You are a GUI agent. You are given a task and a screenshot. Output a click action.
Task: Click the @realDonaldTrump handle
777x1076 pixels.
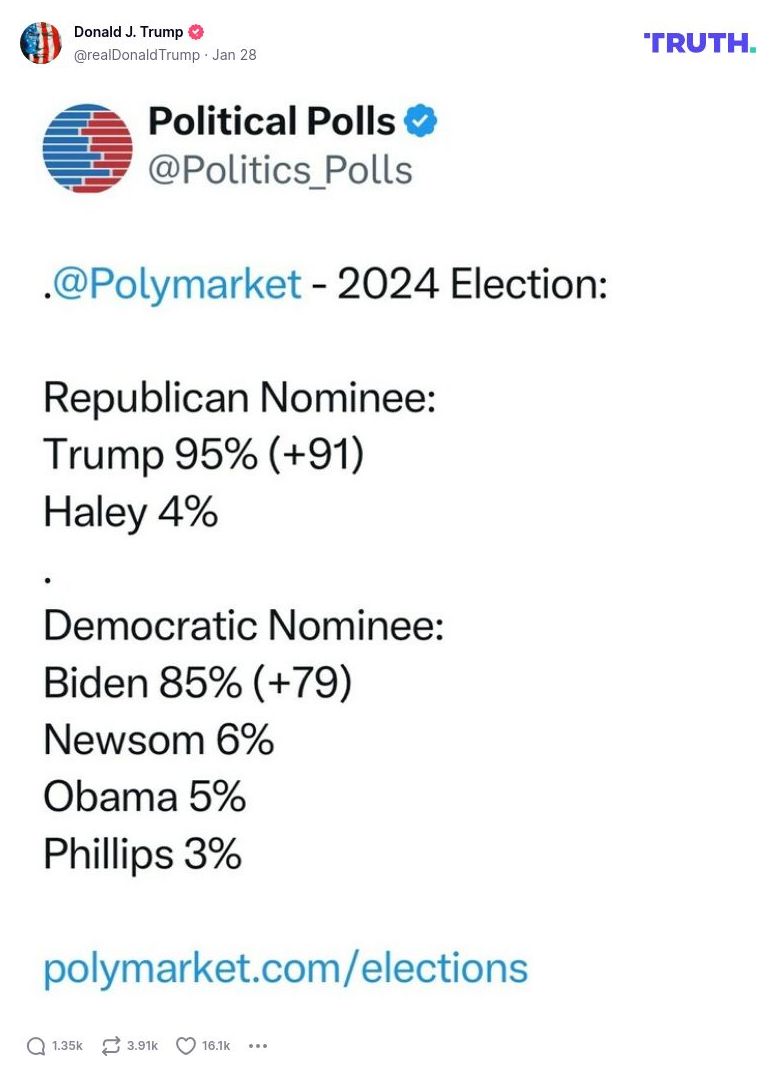coord(136,55)
